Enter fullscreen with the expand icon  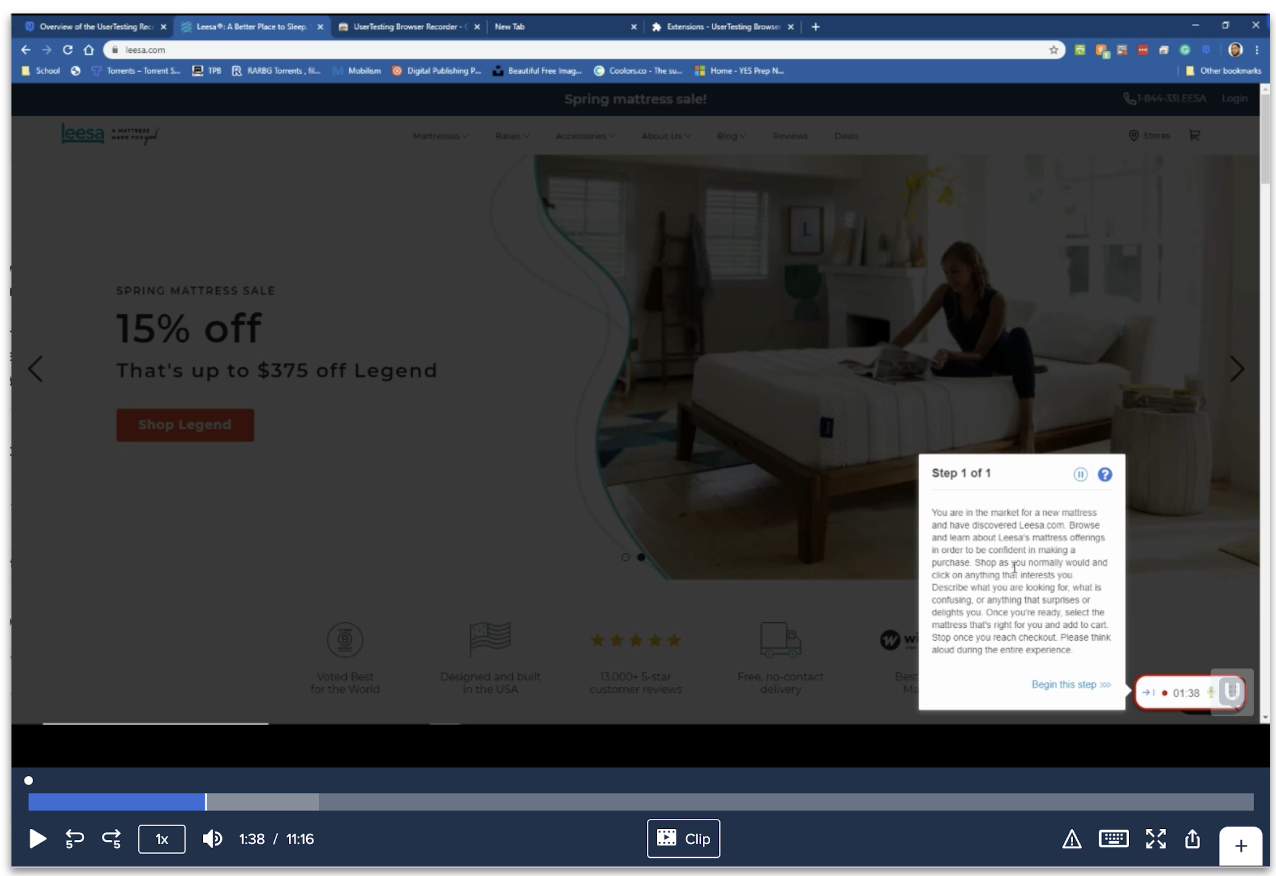pyautogui.click(x=1156, y=839)
